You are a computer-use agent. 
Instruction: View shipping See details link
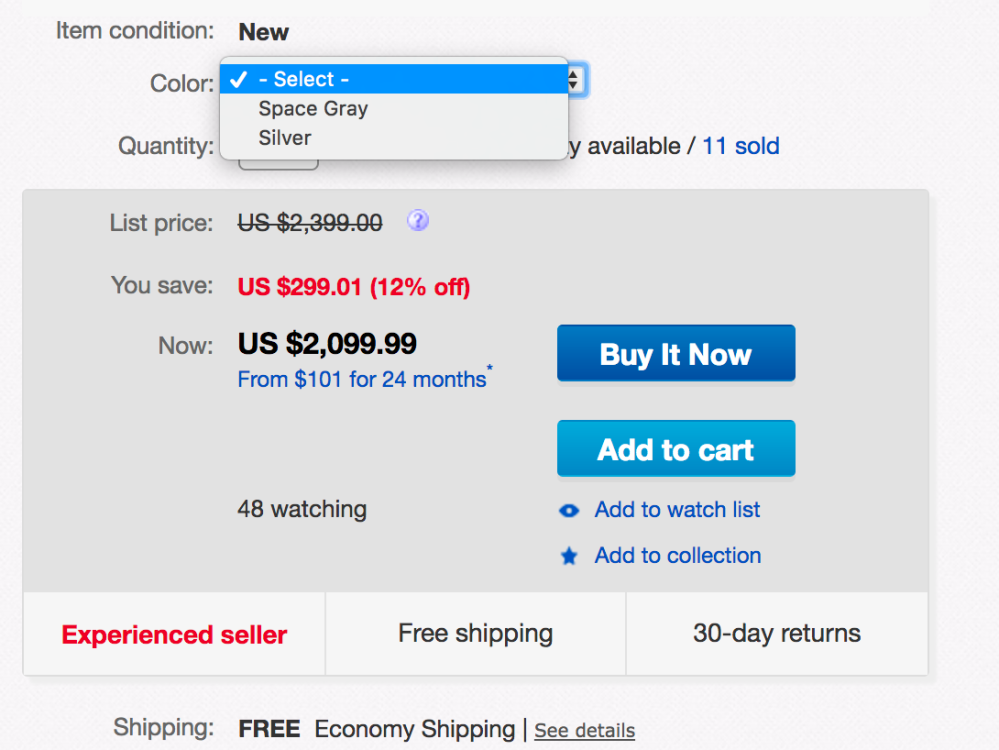click(x=584, y=731)
